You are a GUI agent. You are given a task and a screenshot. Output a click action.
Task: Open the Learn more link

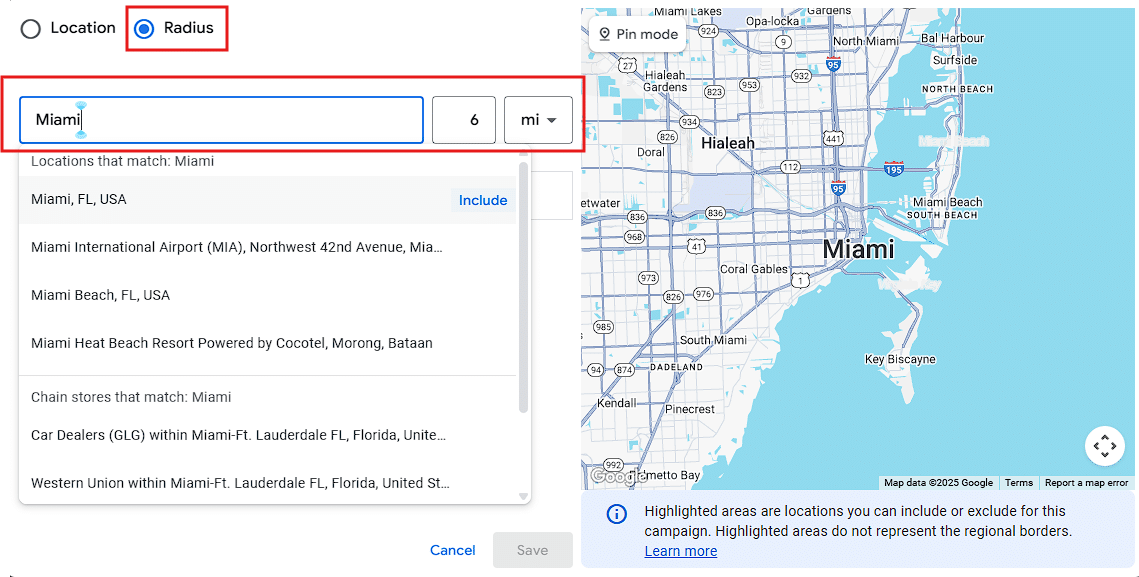point(681,551)
